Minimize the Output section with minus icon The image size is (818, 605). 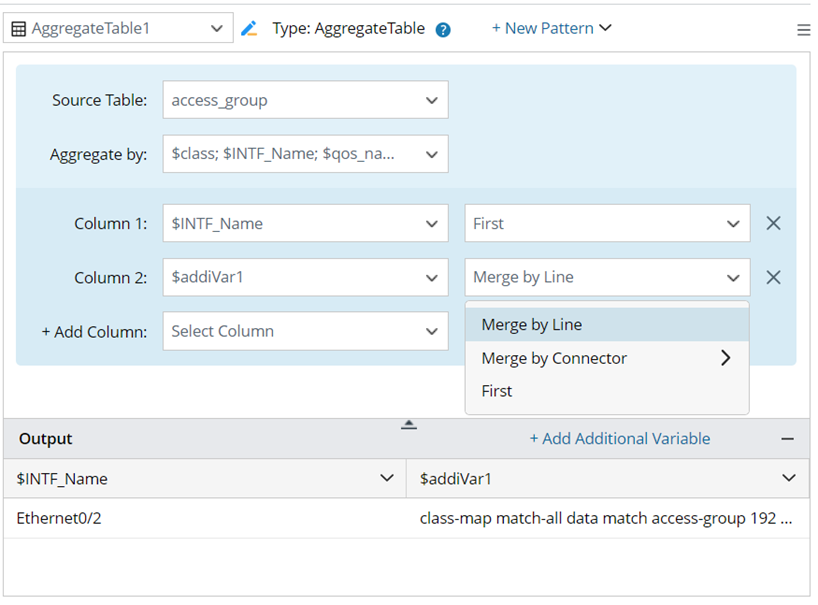[x=788, y=439]
